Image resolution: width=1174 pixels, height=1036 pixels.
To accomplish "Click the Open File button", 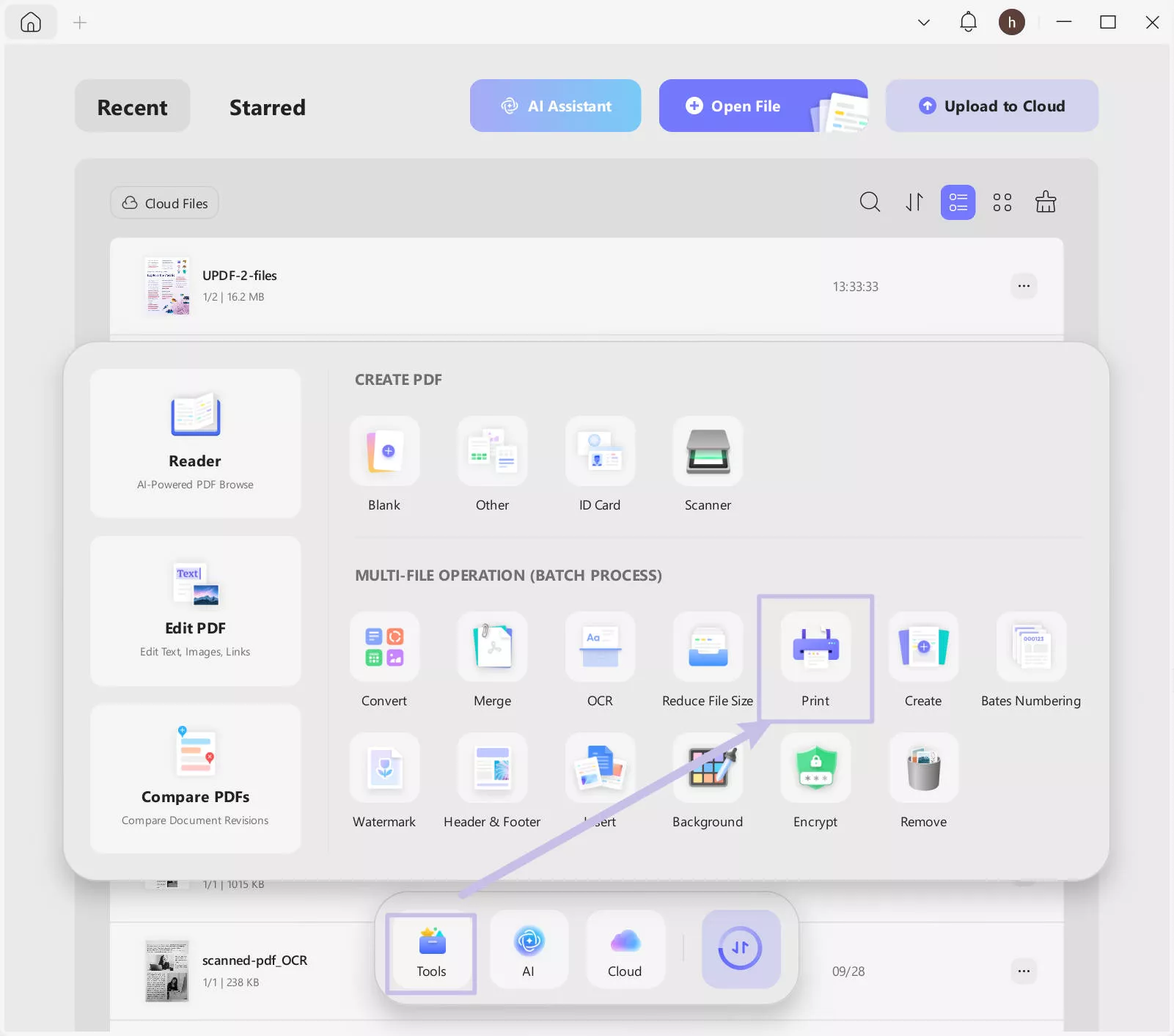I will 763,106.
